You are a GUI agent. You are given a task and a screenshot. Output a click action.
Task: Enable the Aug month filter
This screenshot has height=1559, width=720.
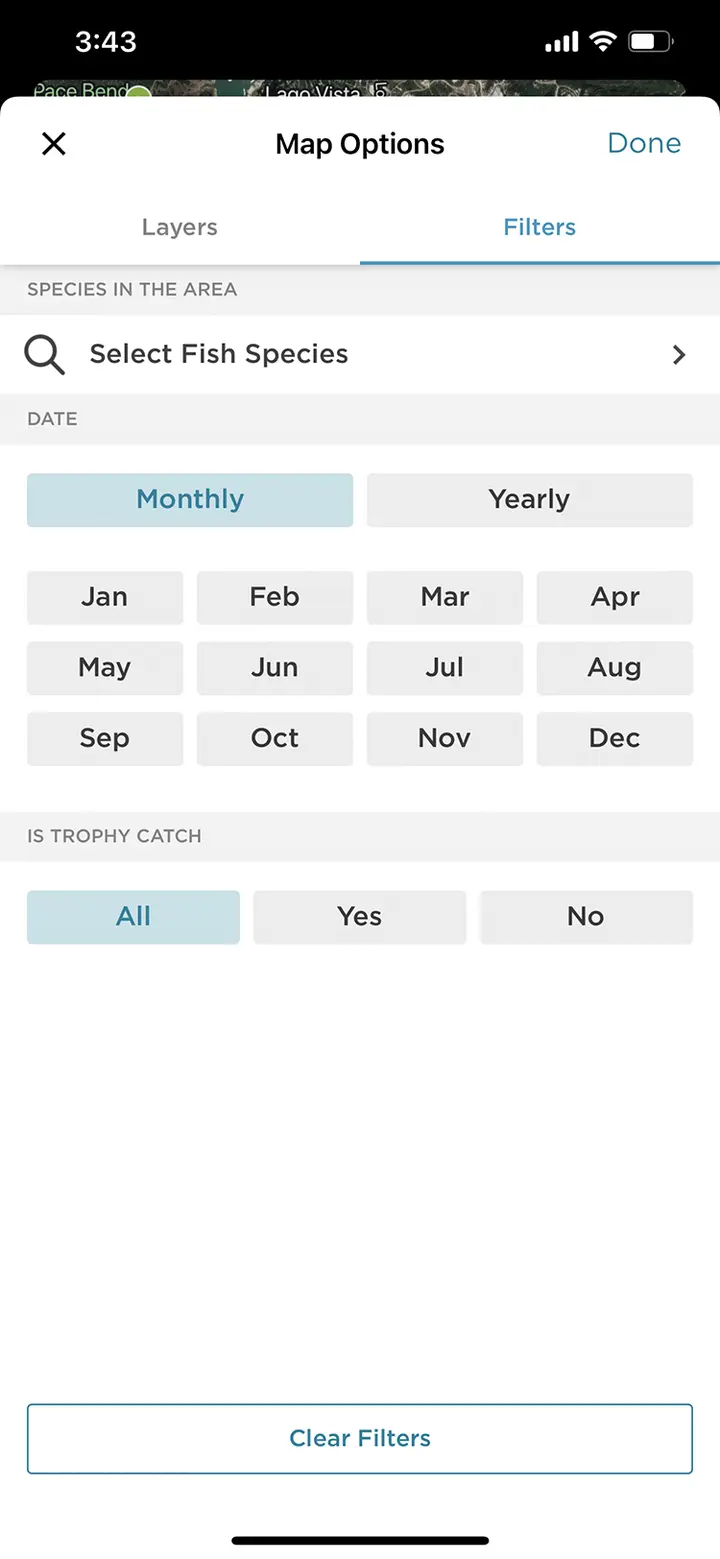(614, 667)
